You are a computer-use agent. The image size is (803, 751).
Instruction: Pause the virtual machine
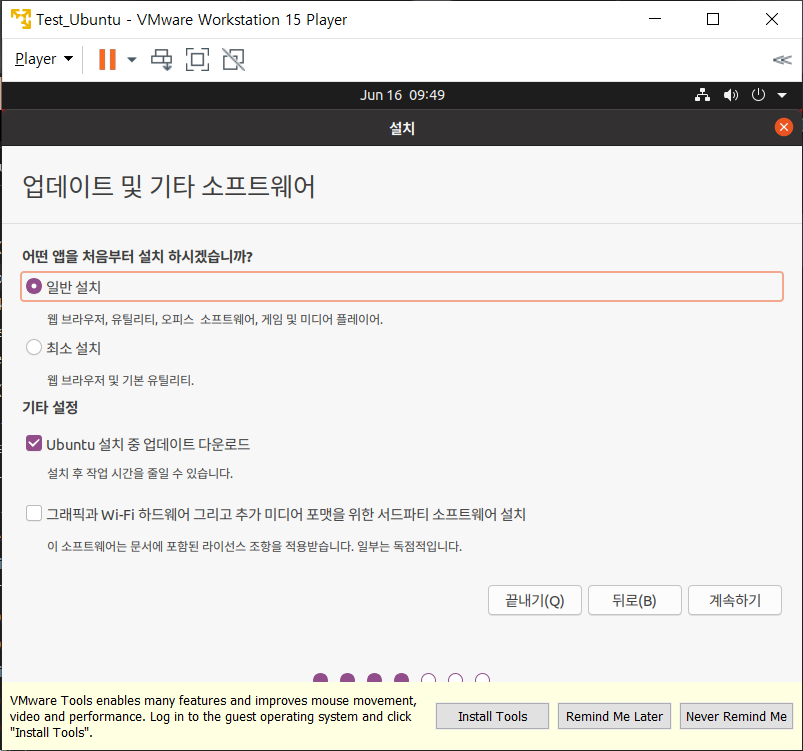pos(107,59)
